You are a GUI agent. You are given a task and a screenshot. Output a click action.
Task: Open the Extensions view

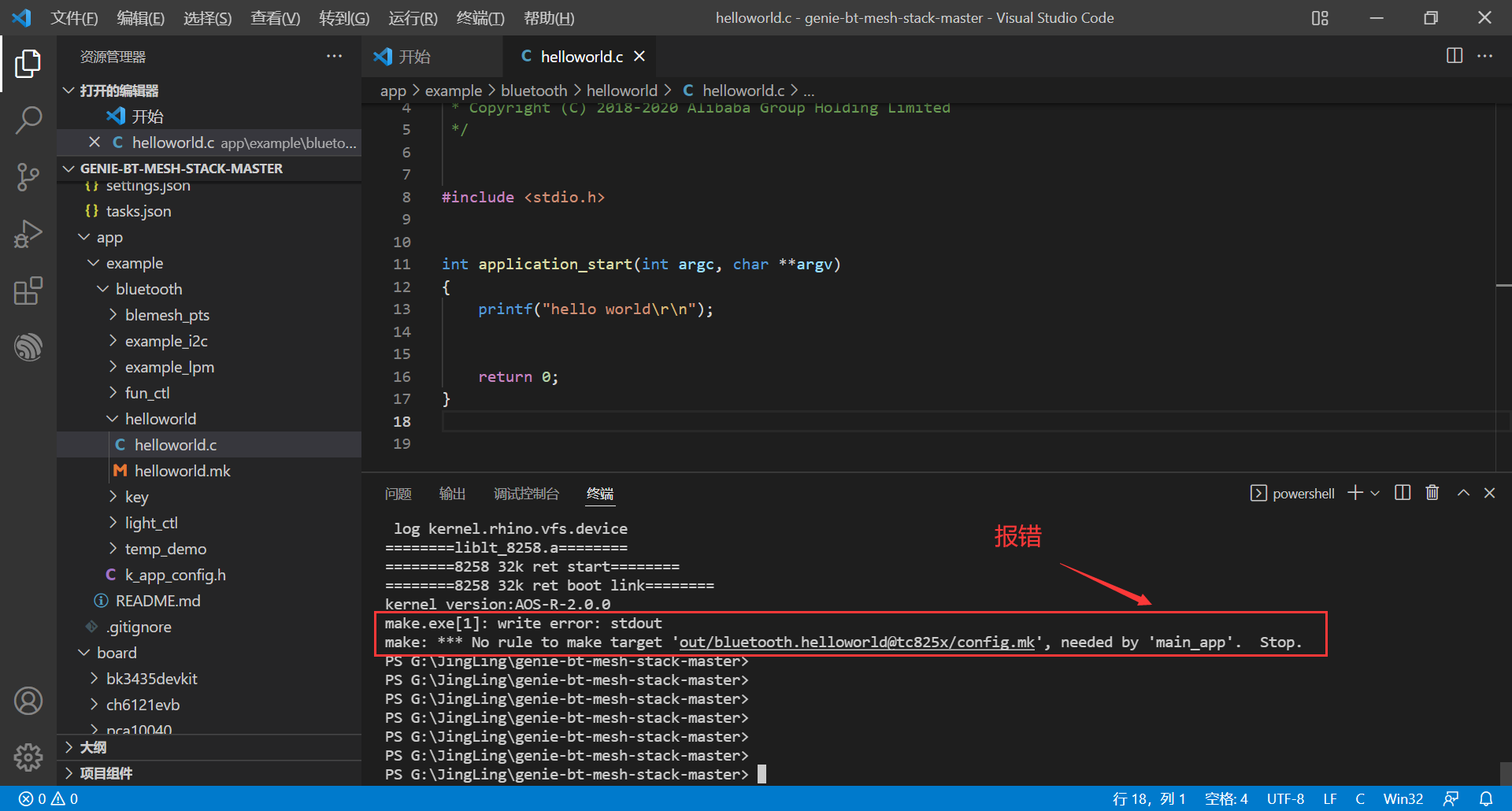point(28,291)
